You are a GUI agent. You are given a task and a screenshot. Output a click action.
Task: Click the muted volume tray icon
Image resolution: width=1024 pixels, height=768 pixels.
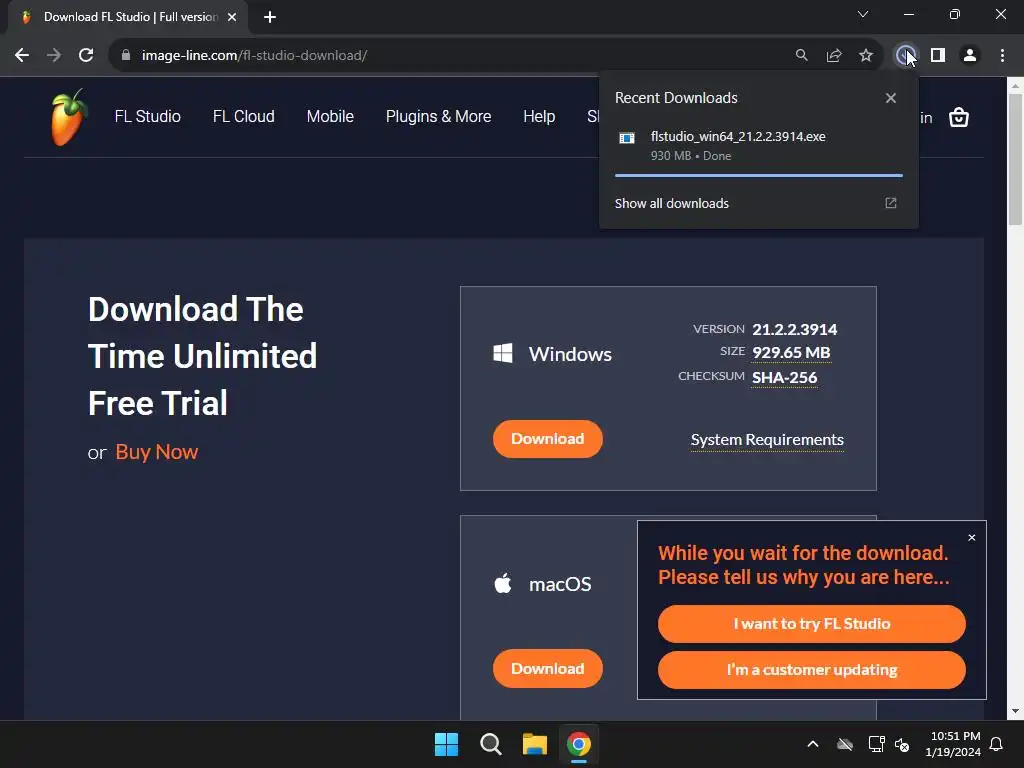coord(902,744)
